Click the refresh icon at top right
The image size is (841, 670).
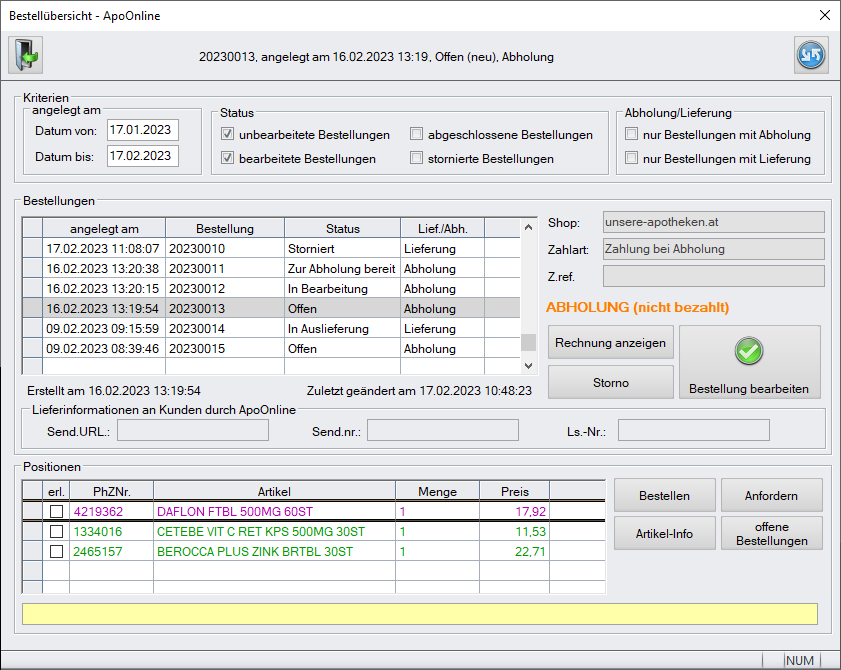(811, 56)
